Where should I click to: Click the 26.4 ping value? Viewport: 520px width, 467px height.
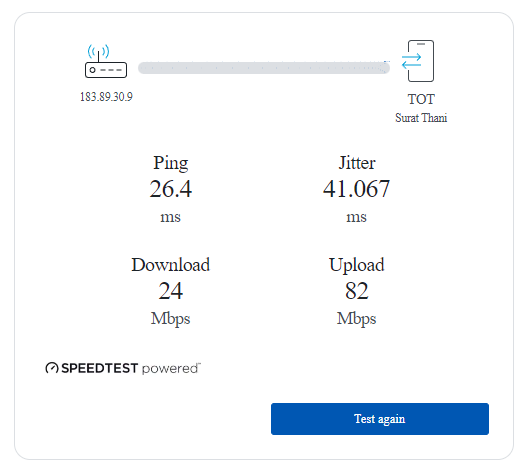(170, 189)
